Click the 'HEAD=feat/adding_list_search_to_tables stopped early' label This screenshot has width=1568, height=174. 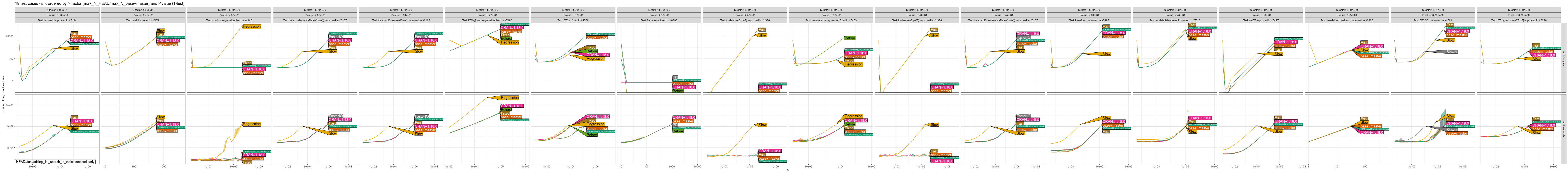coord(55,162)
